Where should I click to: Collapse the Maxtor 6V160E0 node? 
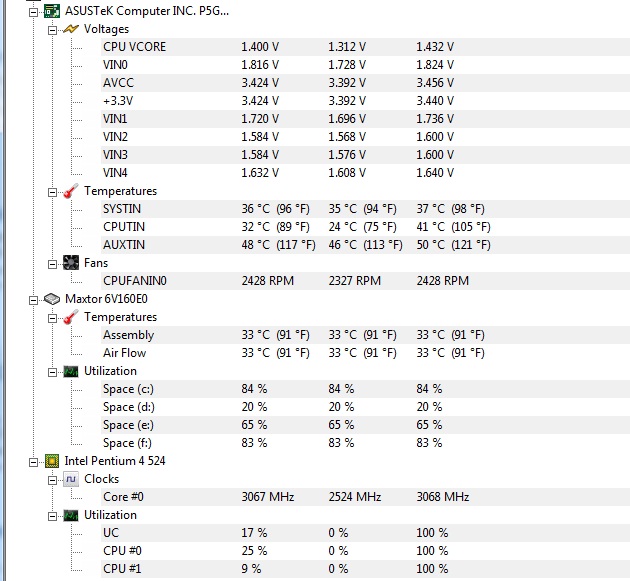(34, 299)
